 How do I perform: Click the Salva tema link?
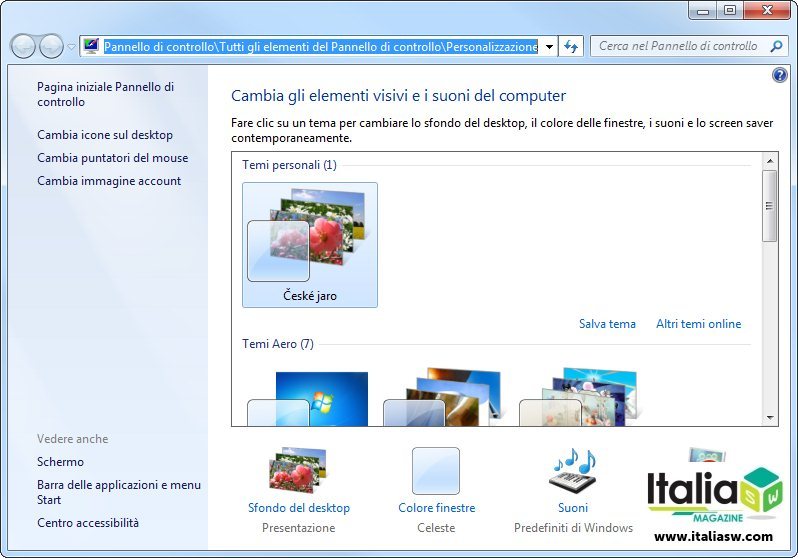coord(607,324)
